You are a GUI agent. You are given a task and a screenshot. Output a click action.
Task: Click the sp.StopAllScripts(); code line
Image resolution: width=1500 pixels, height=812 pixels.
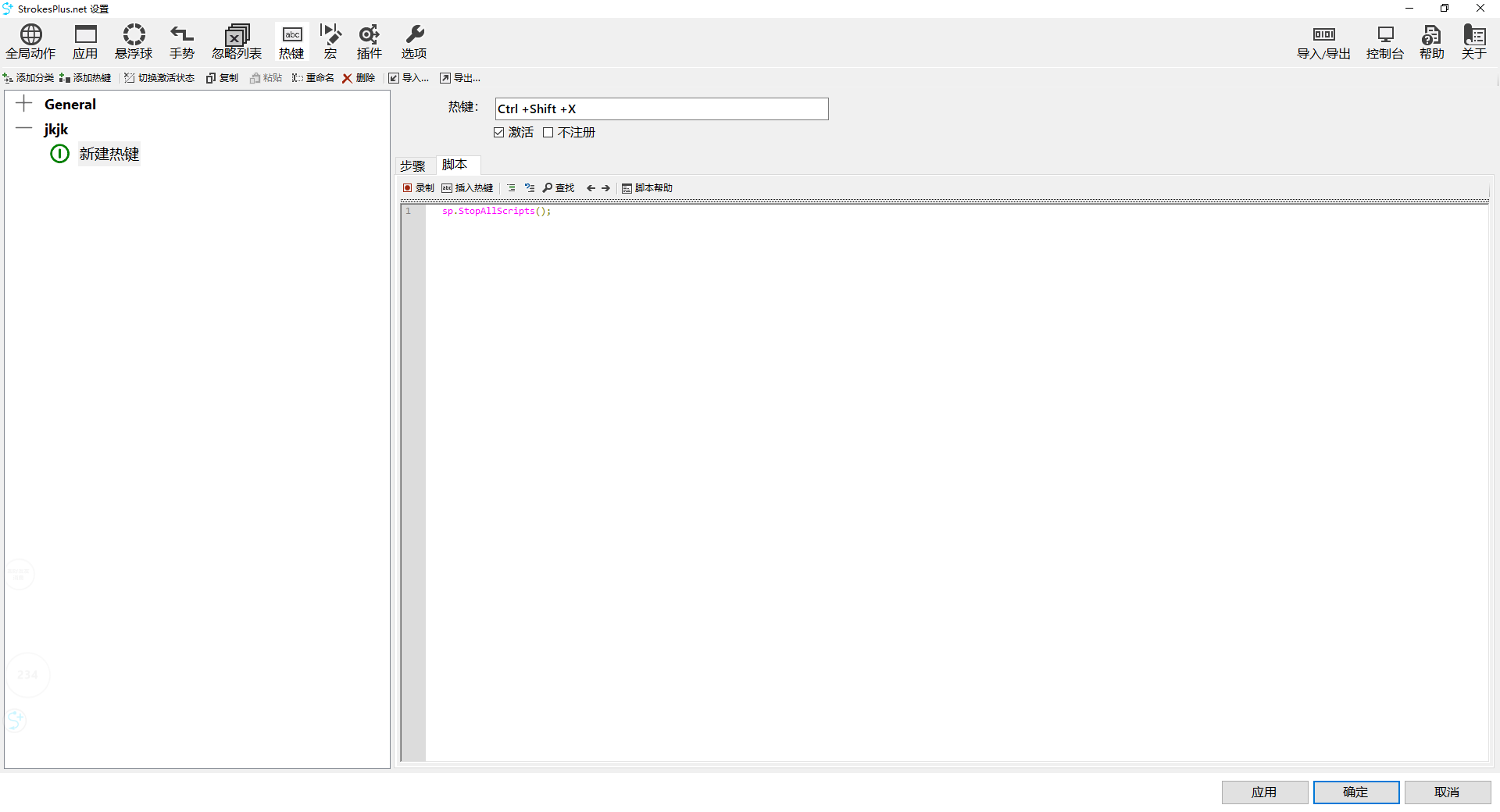pos(497,211)
